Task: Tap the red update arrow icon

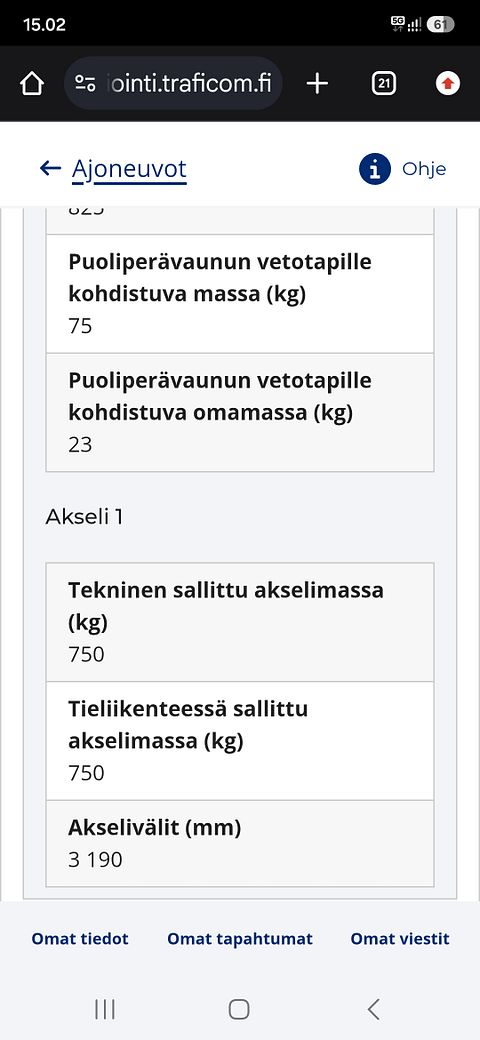Action: 448,84
